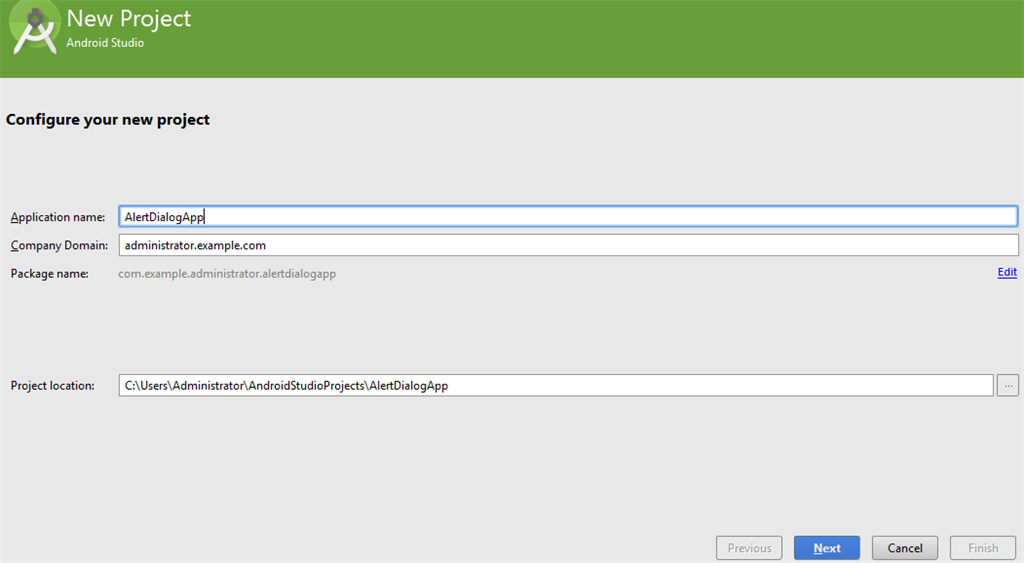
Task: Click the Cancel button
Action: click(x=904, y=548)
